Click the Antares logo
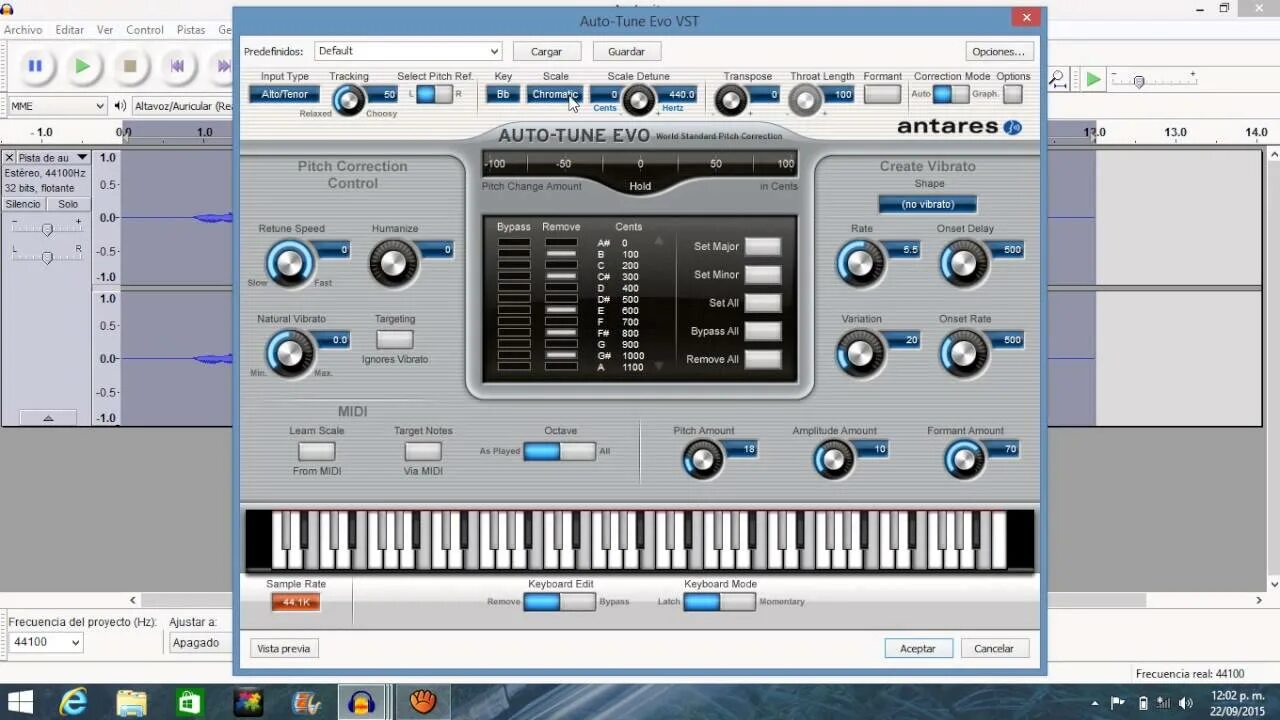Screen dimensions: 1280x720 pos(958,127)
